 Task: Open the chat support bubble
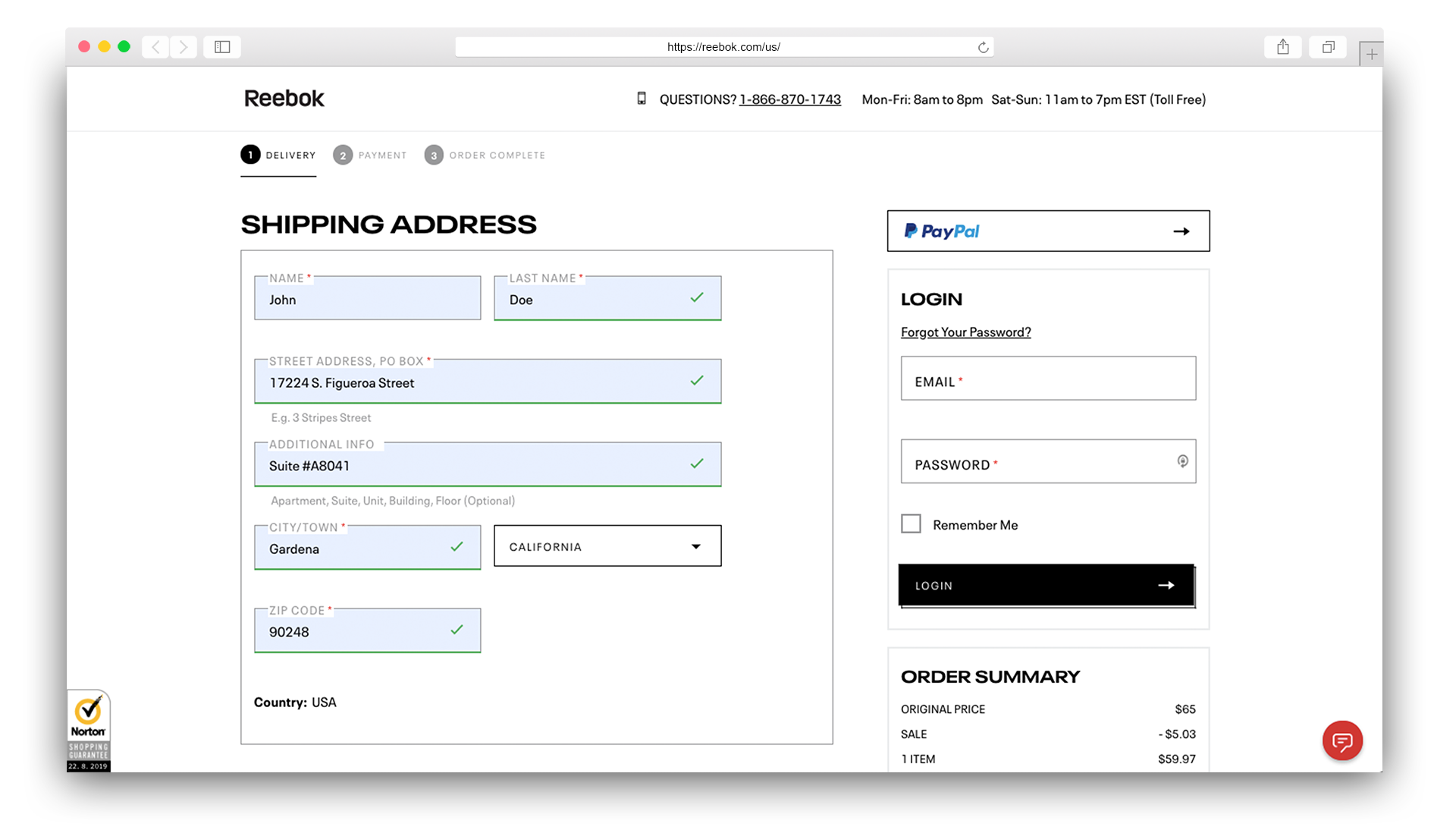point(1342,741)
